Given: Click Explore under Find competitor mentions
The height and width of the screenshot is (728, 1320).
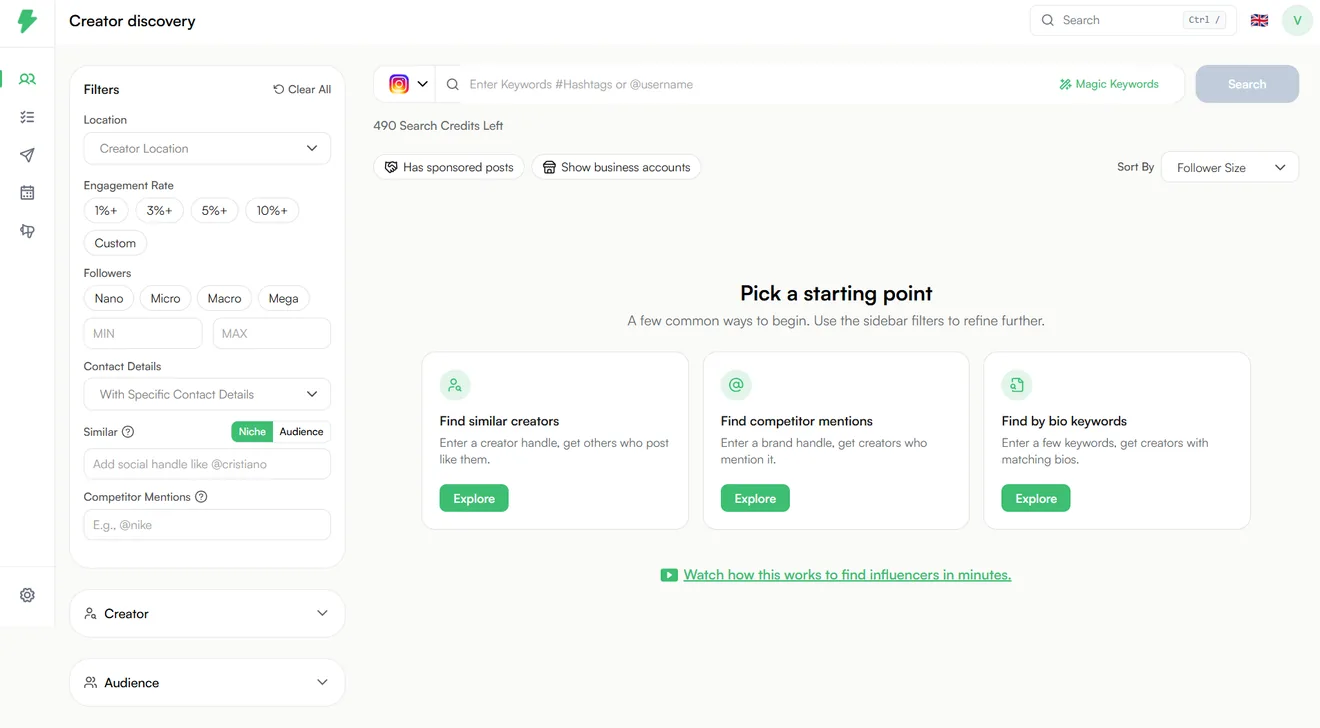Looking at the screenshot, I should coord(755,498).
